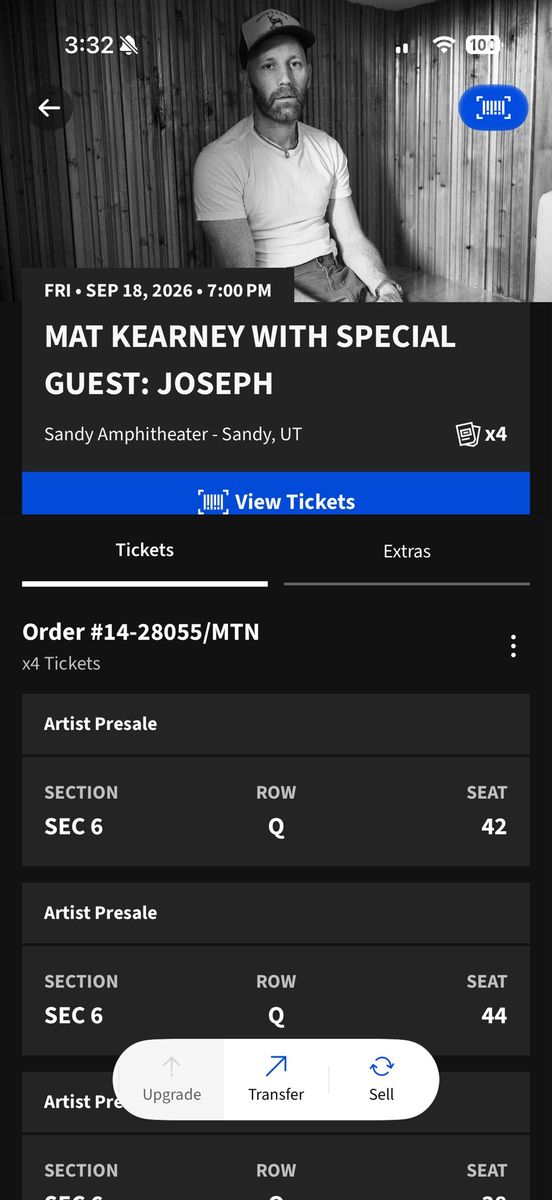Viewport: 552px width, 1200px height.
Task: Tap the battery indicator in status bar
Action: (x=482, y=45)
